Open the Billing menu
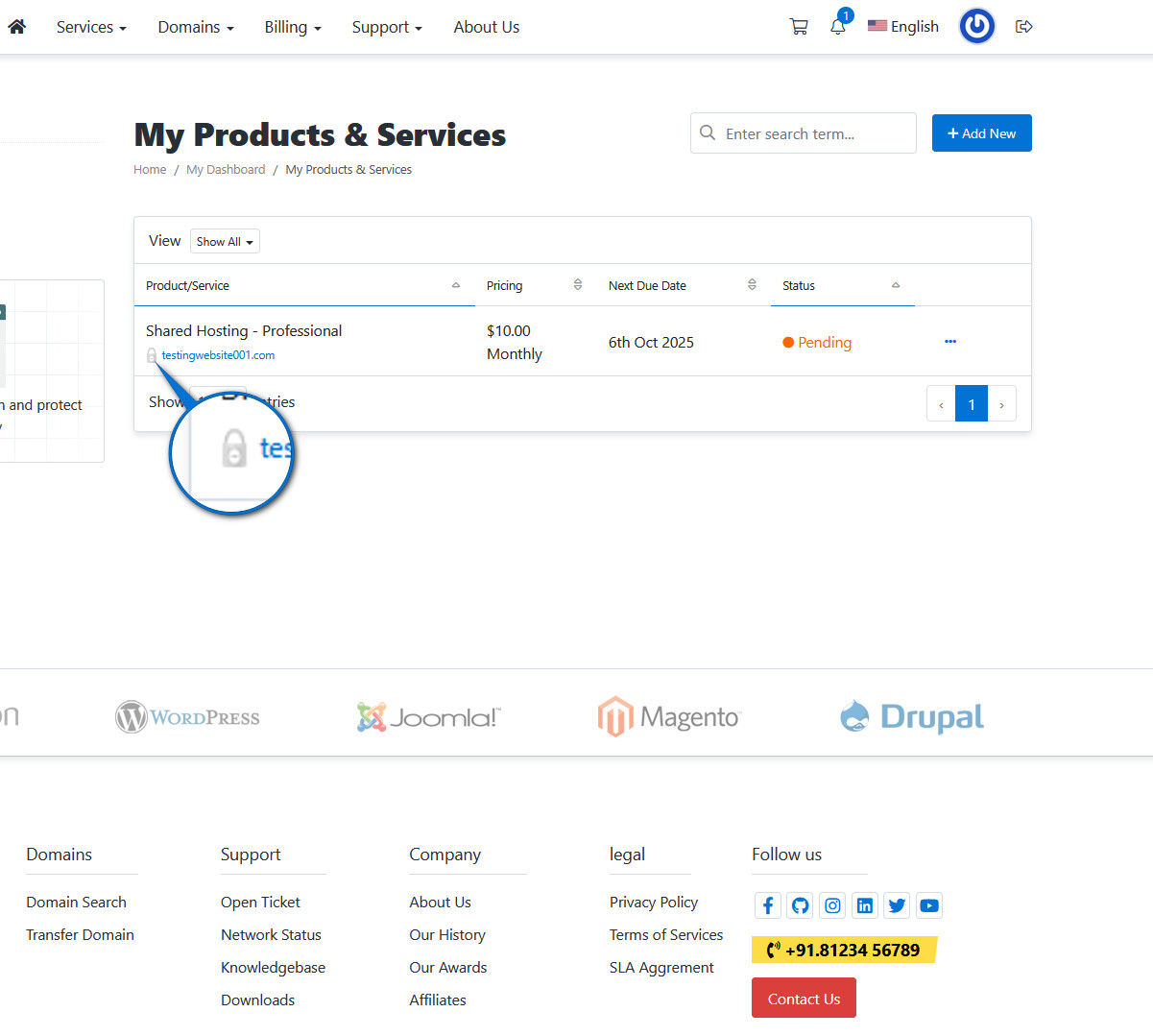This screenshot has width=1153, height=1036. [x=293, y=27]
